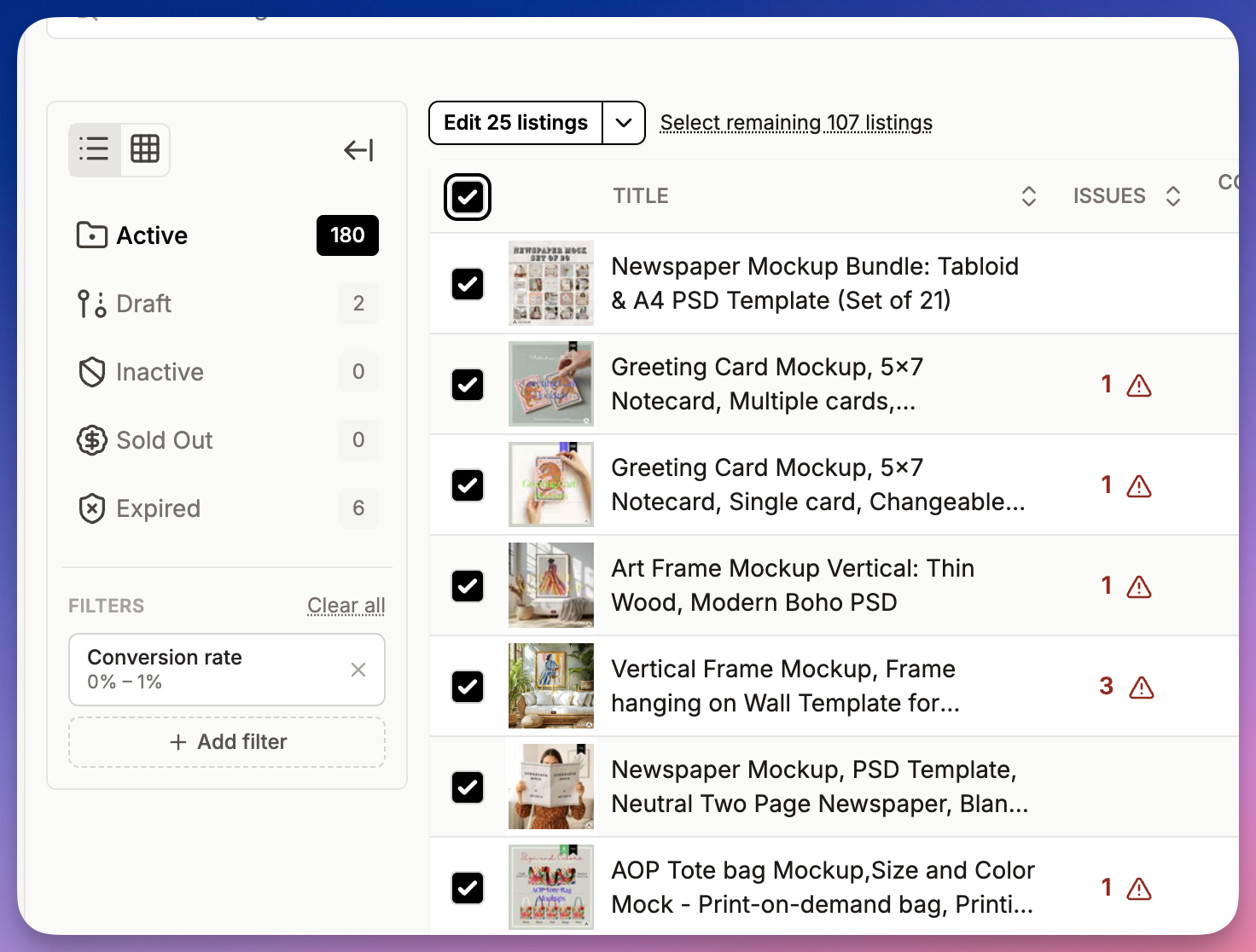The height and width of the screenshot is (952, 1256).
Task: Open the Draft listings tab
Action: (x=227, y=304)
